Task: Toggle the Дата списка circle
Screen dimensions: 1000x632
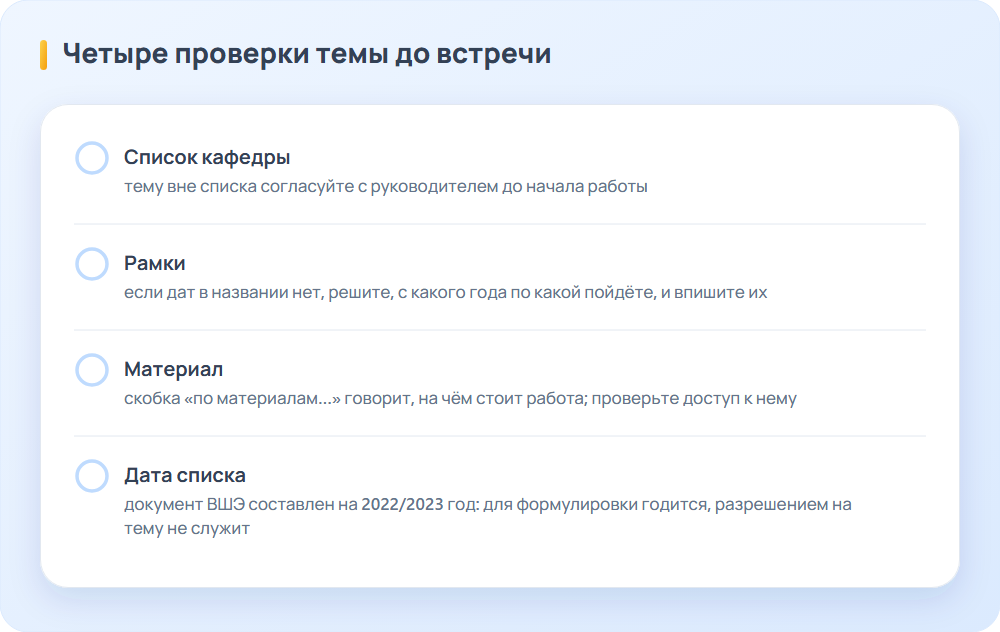Action: point(92,476)
